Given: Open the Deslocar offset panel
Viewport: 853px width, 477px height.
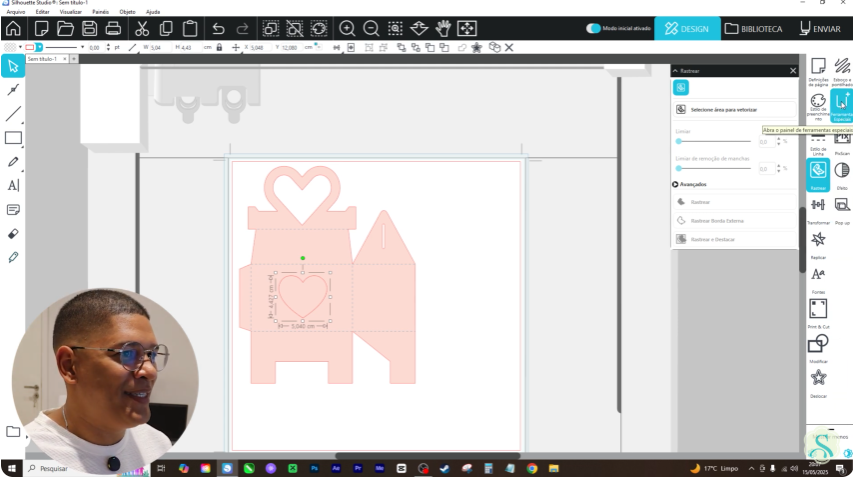Looking at the screenshot, I should [x=818, y=383].
